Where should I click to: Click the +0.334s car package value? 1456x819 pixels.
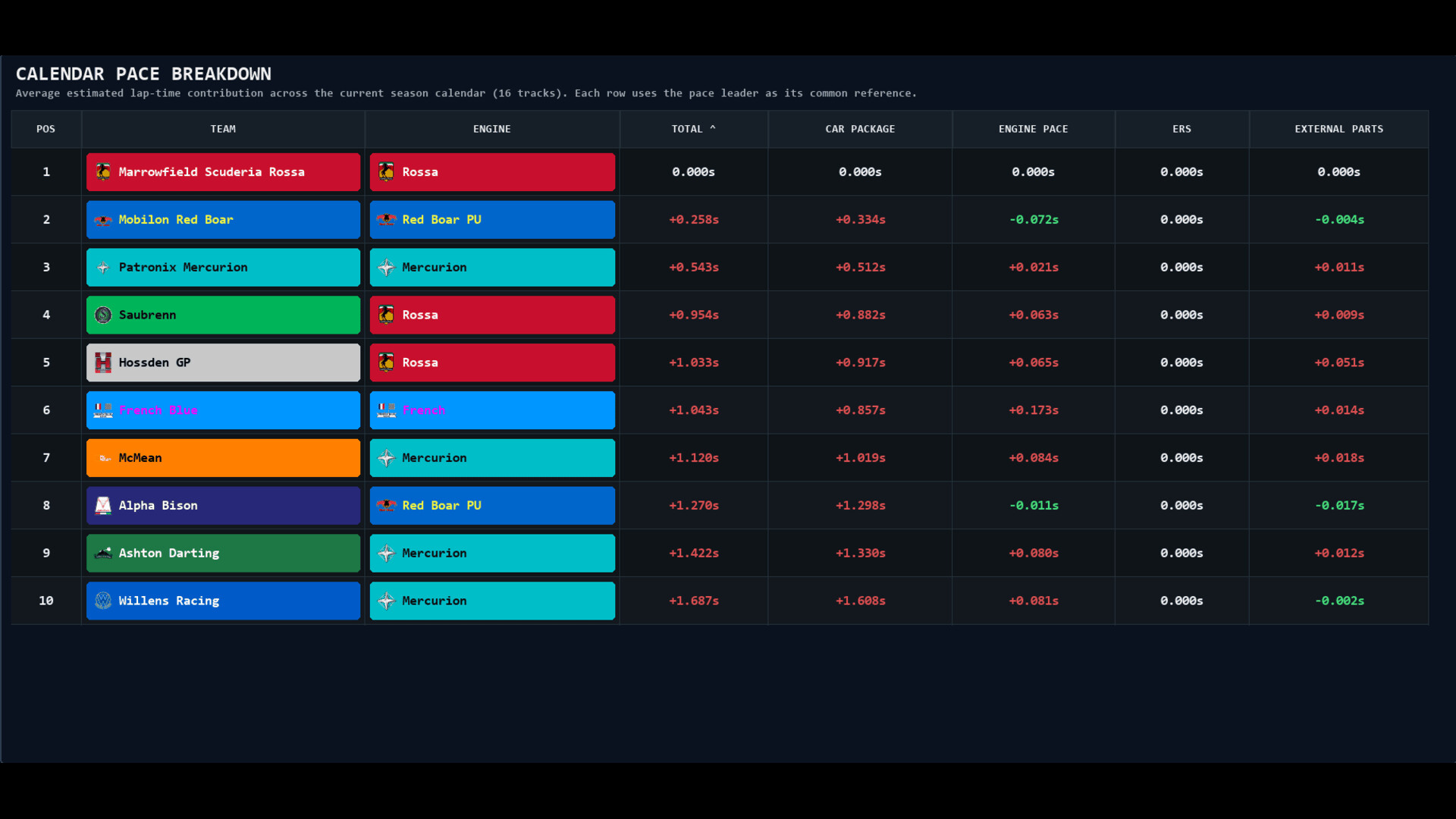click(x=861, y=220)
